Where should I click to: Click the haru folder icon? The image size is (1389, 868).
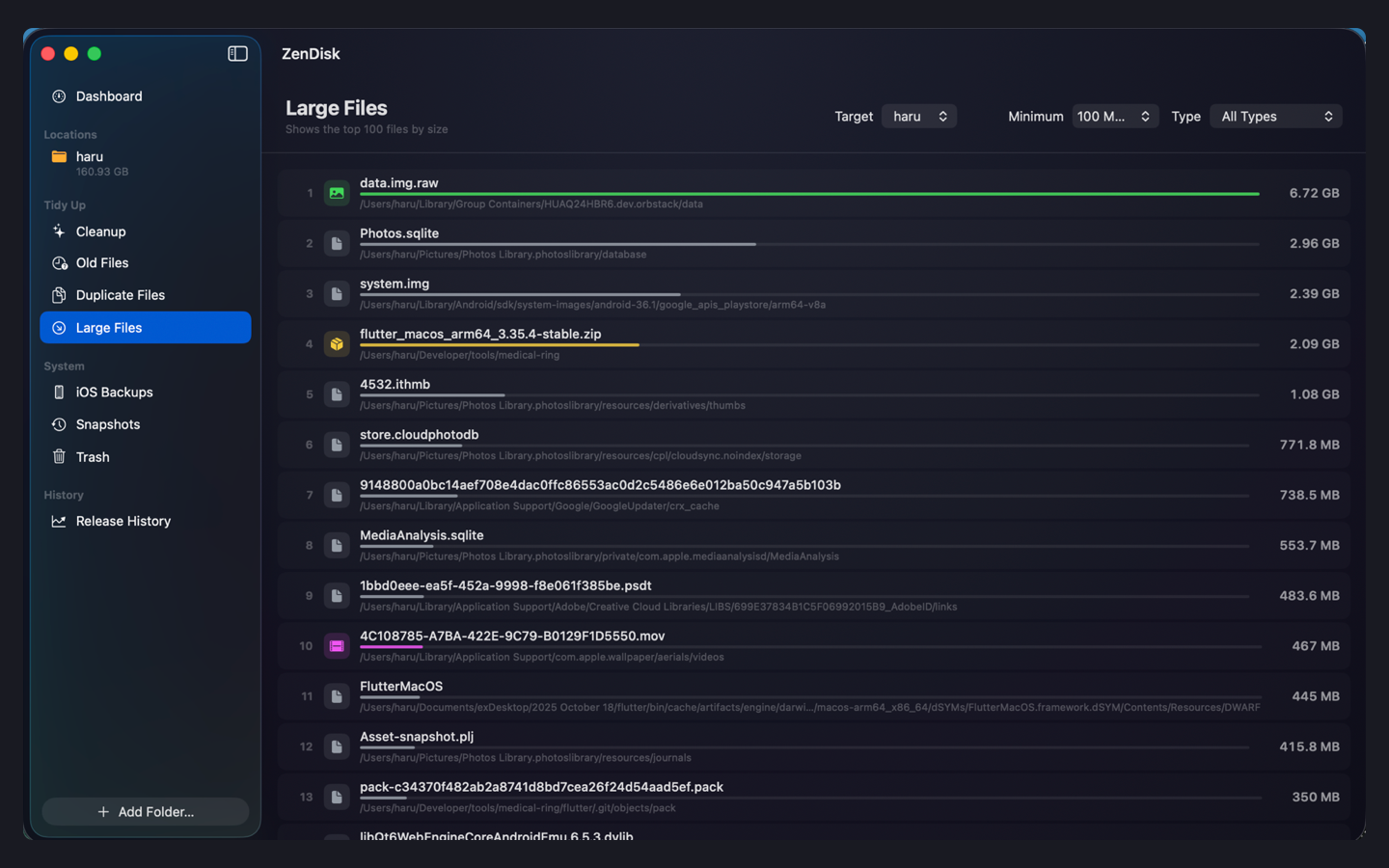coord(59,156)
